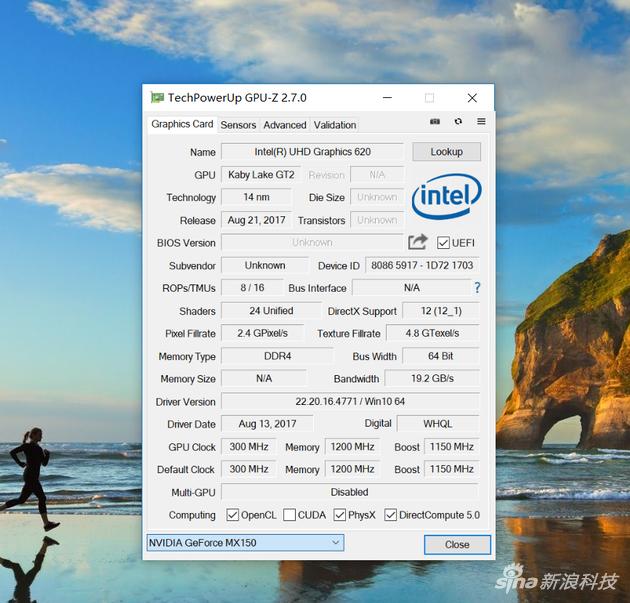This screenshot has width=630, height=603.
Task: Click the Subvendor value Unknown
Action: pos(265,266)
